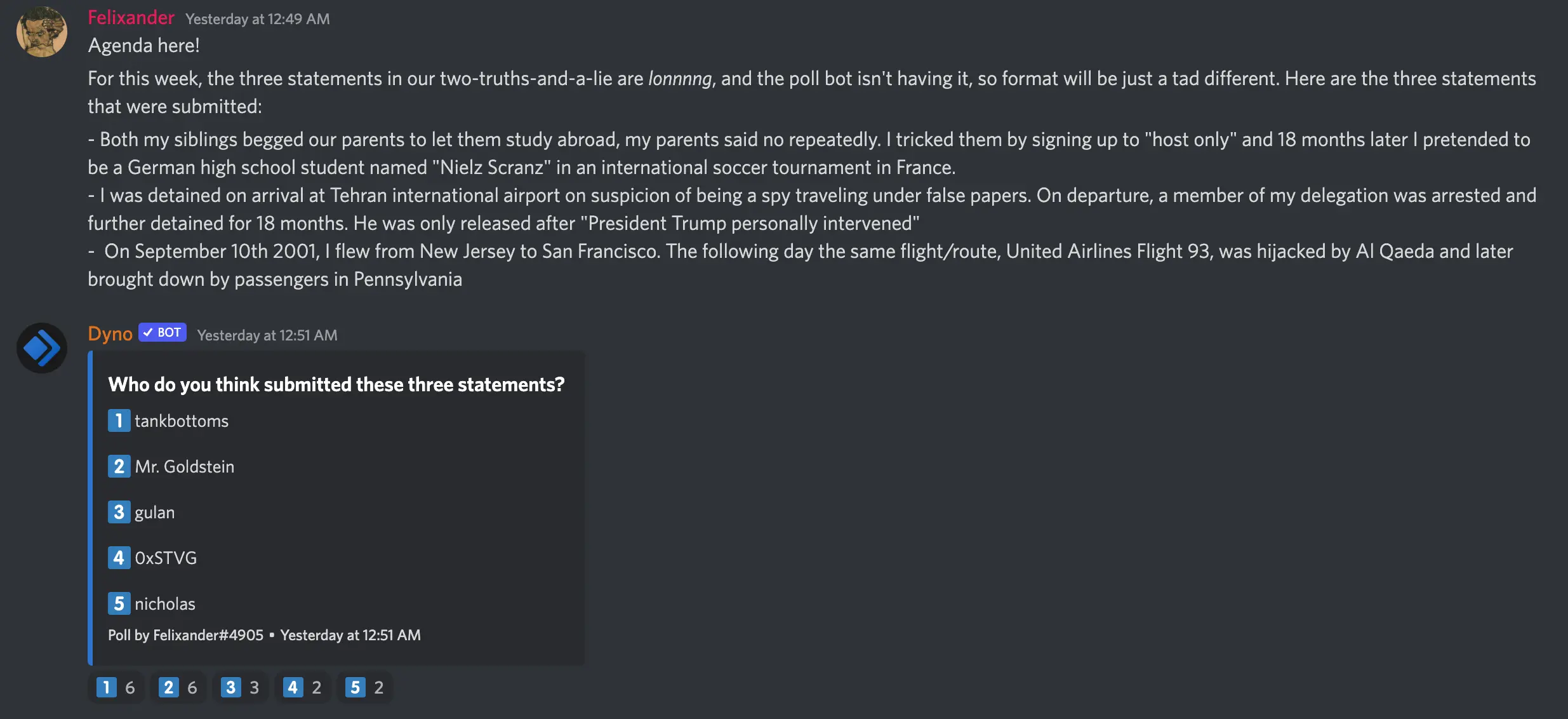Image resolution: width=1568 pixels, height=719 pixels.
Task: Click the number 2 emoji beside Mr. Goldstein
Action: click(119, 466)
